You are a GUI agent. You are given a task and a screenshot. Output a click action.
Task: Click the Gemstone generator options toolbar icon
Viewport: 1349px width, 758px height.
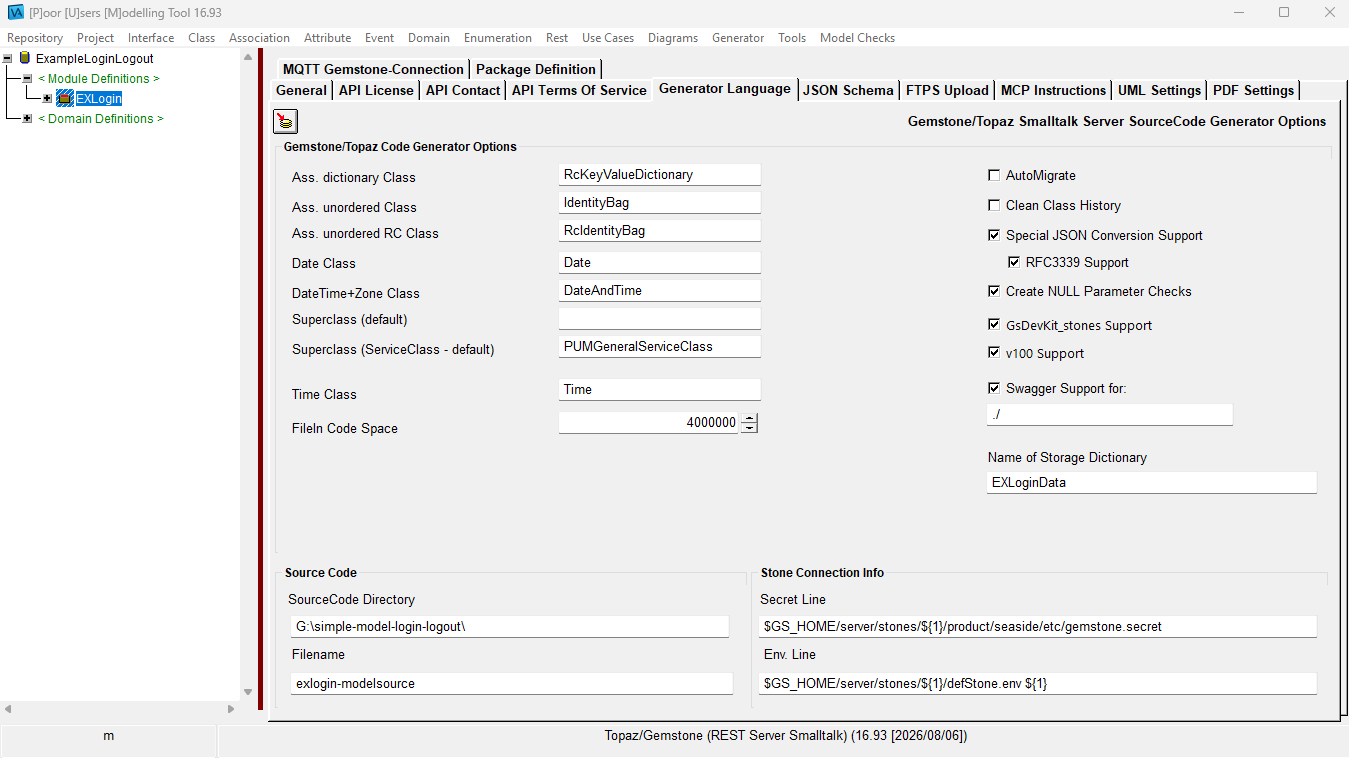pyautogui.click(x=286, y=122)
